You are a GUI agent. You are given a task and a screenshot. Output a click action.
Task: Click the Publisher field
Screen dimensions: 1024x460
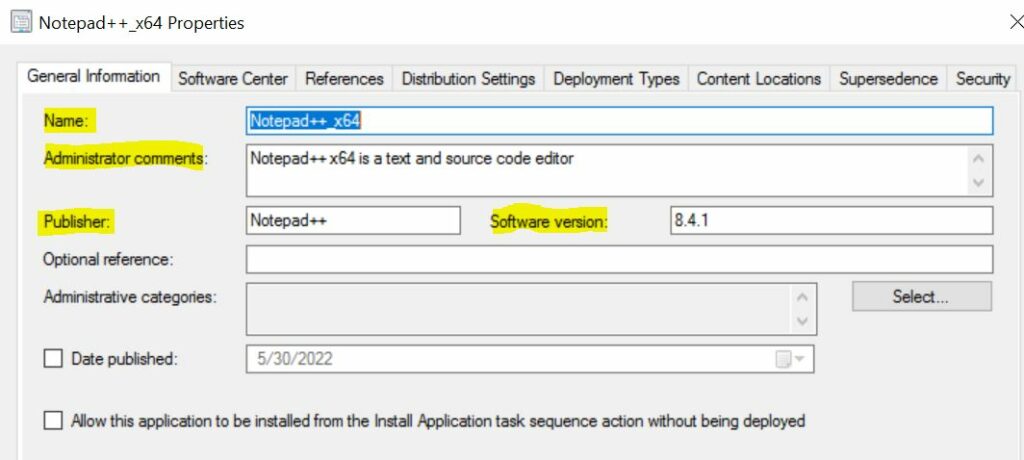click(353, 221)
